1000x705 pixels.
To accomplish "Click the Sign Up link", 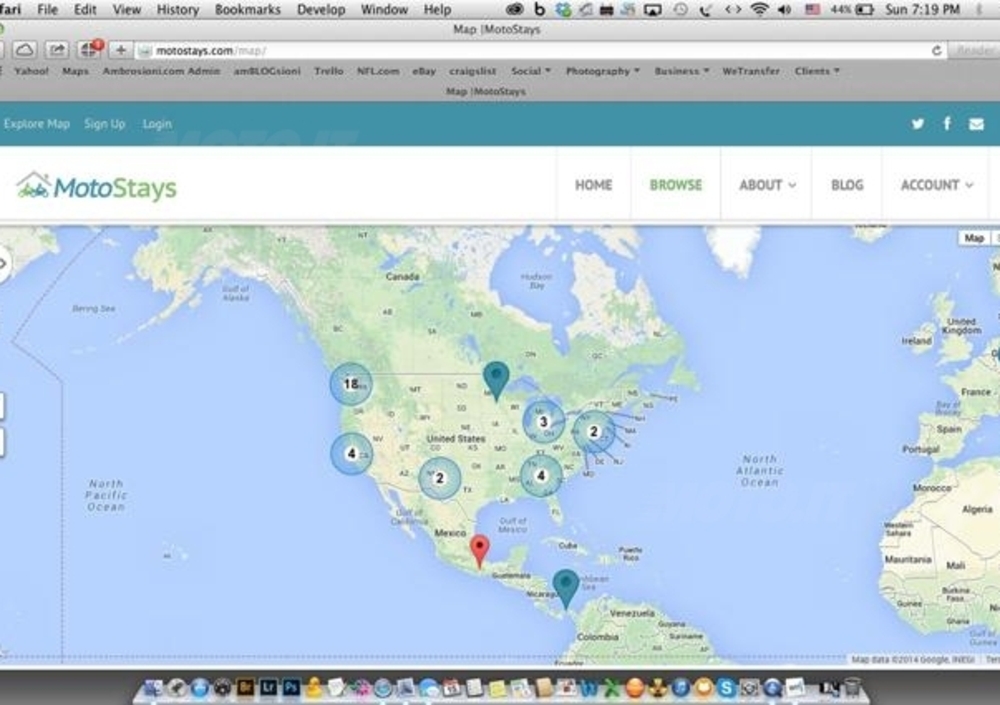I will pos(104,124).
